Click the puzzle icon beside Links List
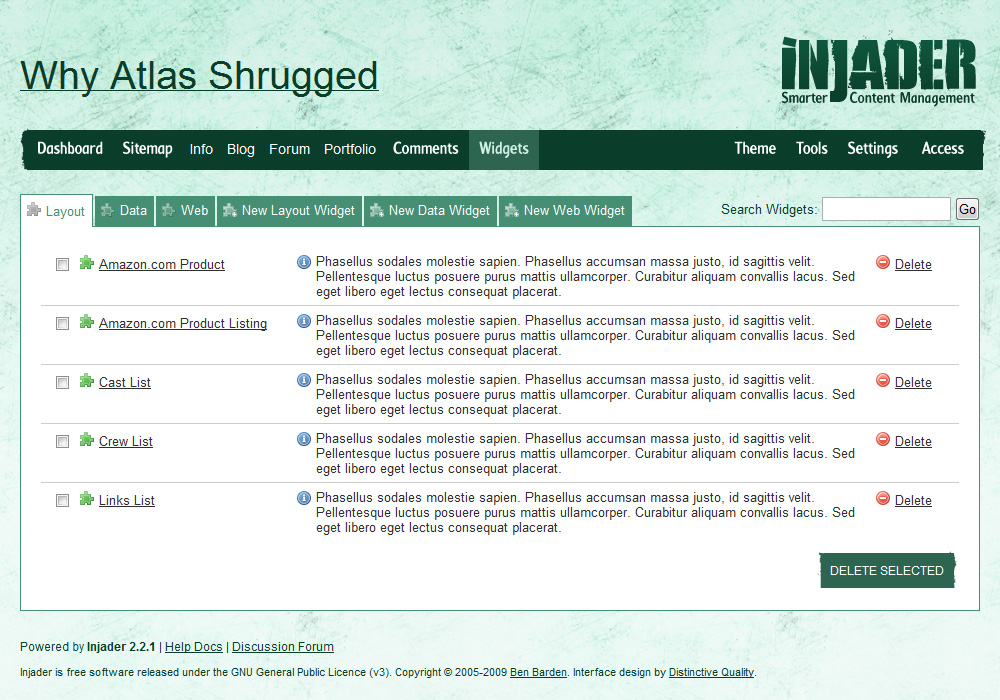The image size is (1000, 700). pyautogui.click(x=87, y=499)
